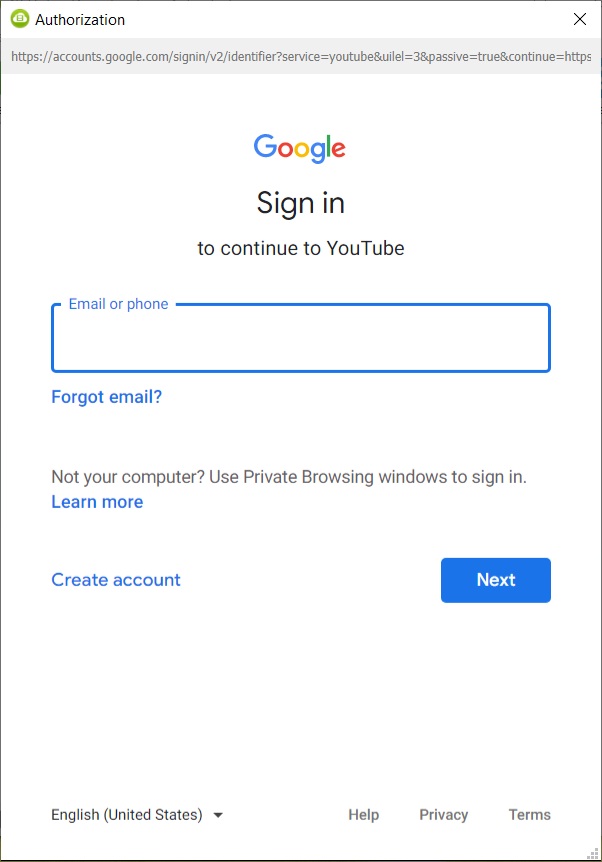Open the Privacy footer link
Viewport: 602px width, 862px height.
click(444, 815)
